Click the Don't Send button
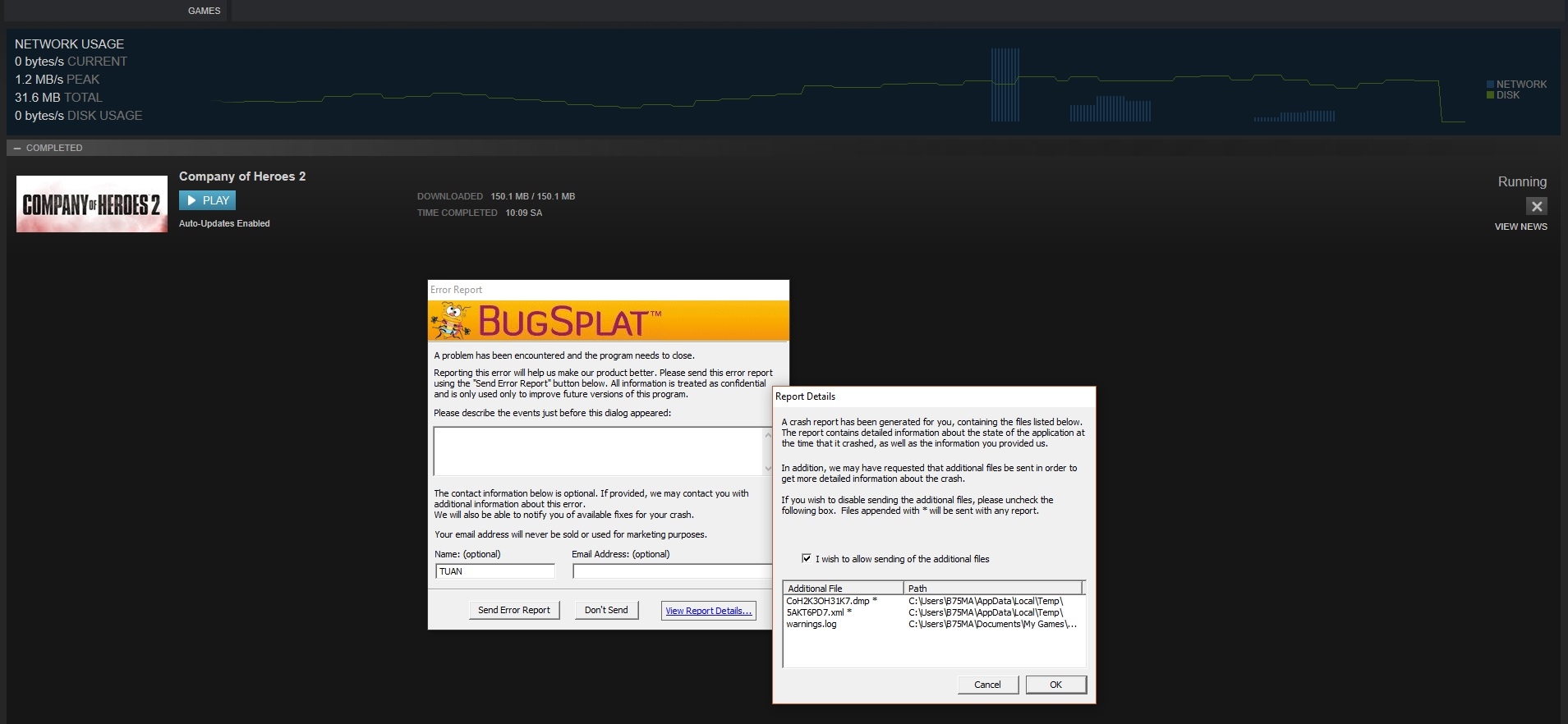The image size is (1568, 724). [x=606, y=610]
